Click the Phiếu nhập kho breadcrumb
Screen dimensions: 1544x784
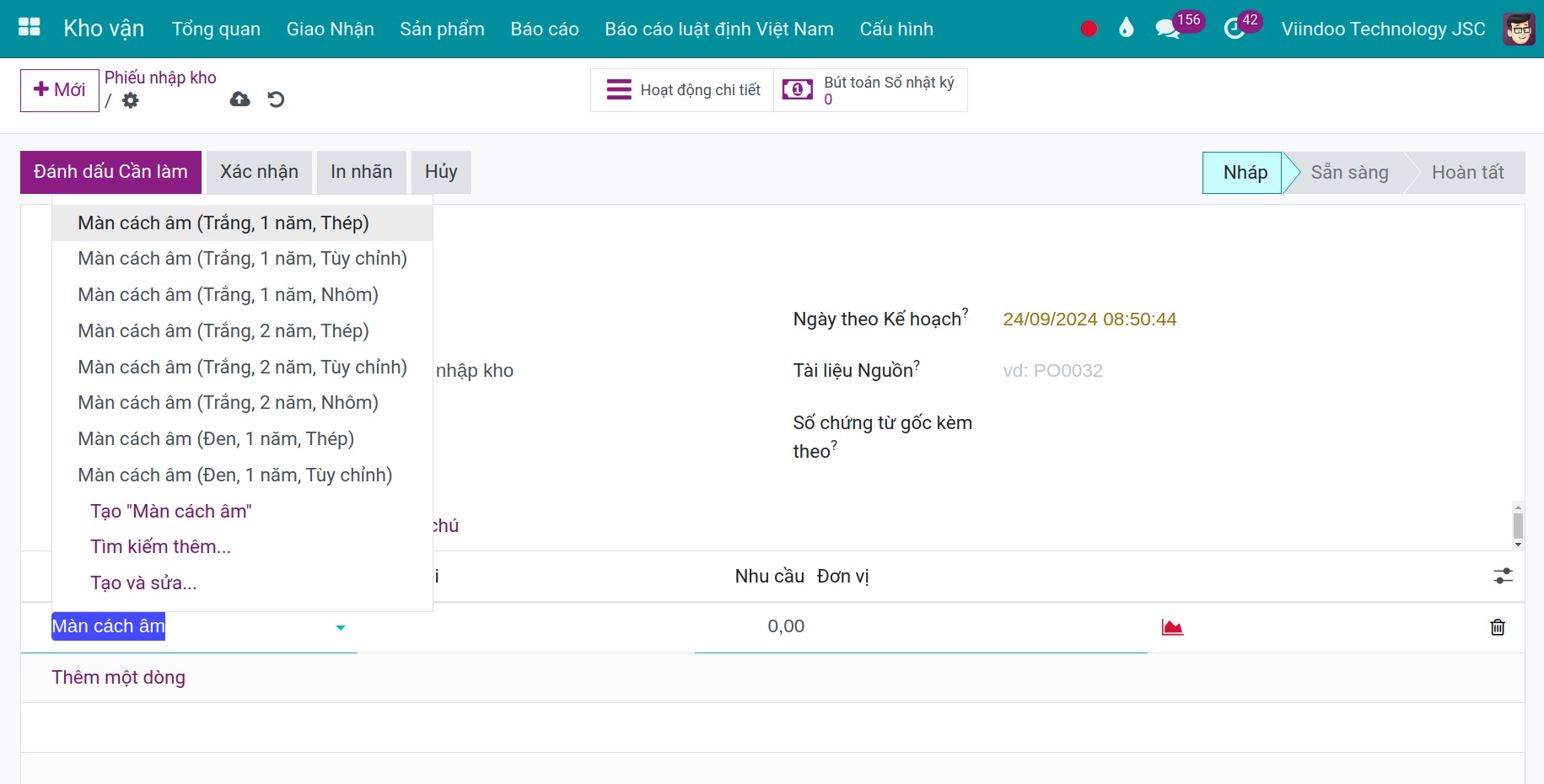pos(160,78)
